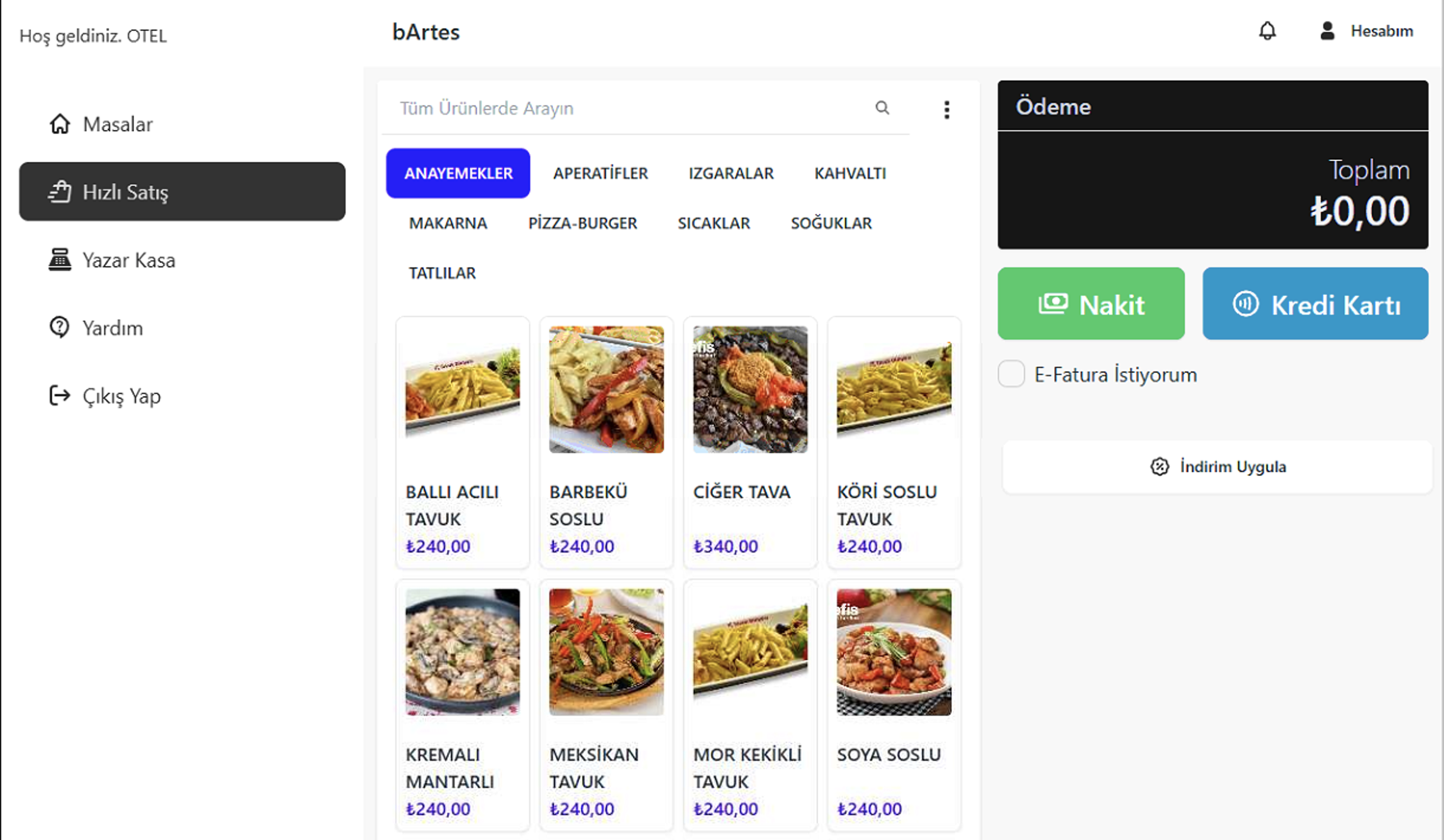Add CİĞER TAVA to the order
Viewport: 1444px width, 840px height.
click(x=750, y=442)
